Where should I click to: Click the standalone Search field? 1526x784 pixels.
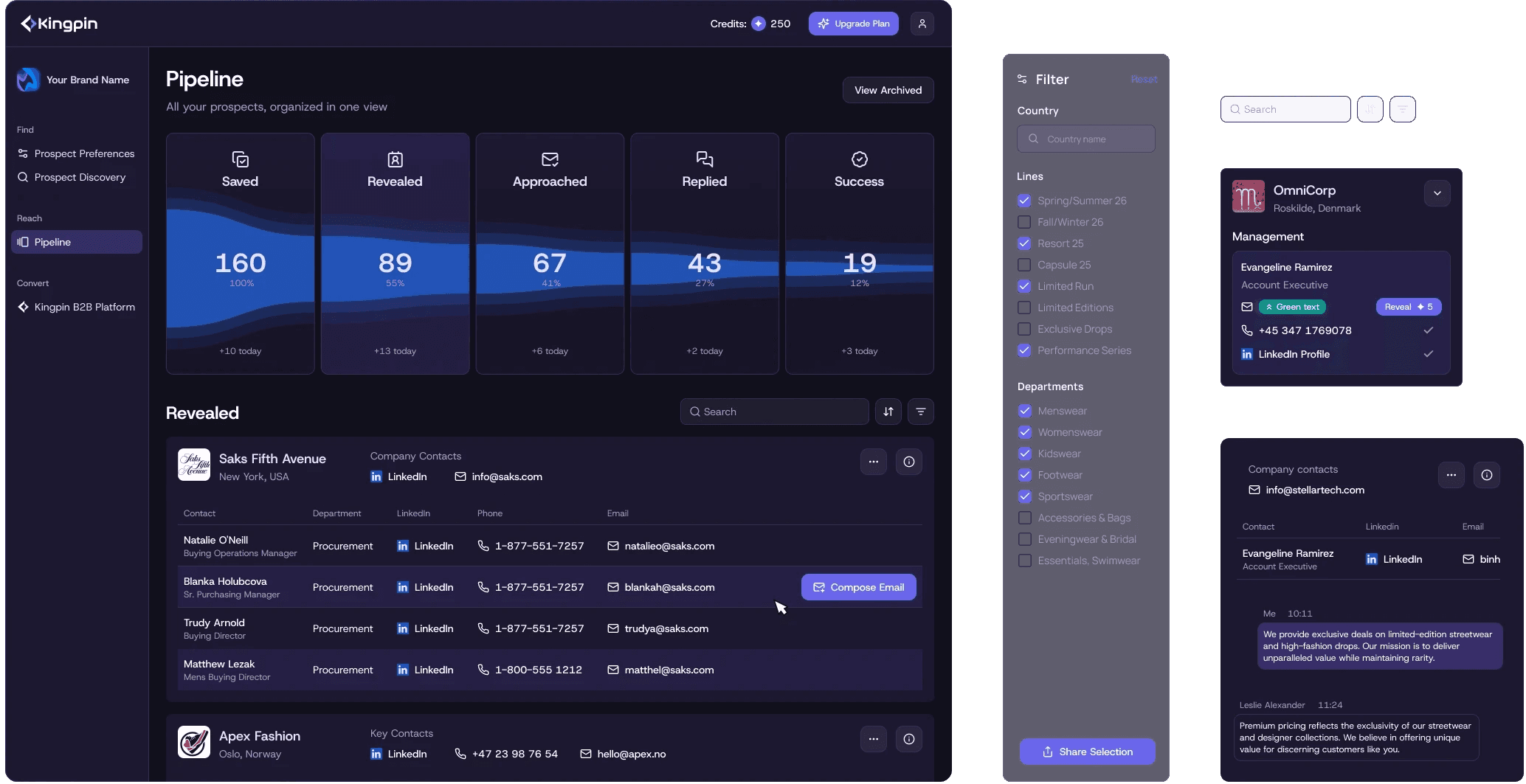coord(1285,109)
